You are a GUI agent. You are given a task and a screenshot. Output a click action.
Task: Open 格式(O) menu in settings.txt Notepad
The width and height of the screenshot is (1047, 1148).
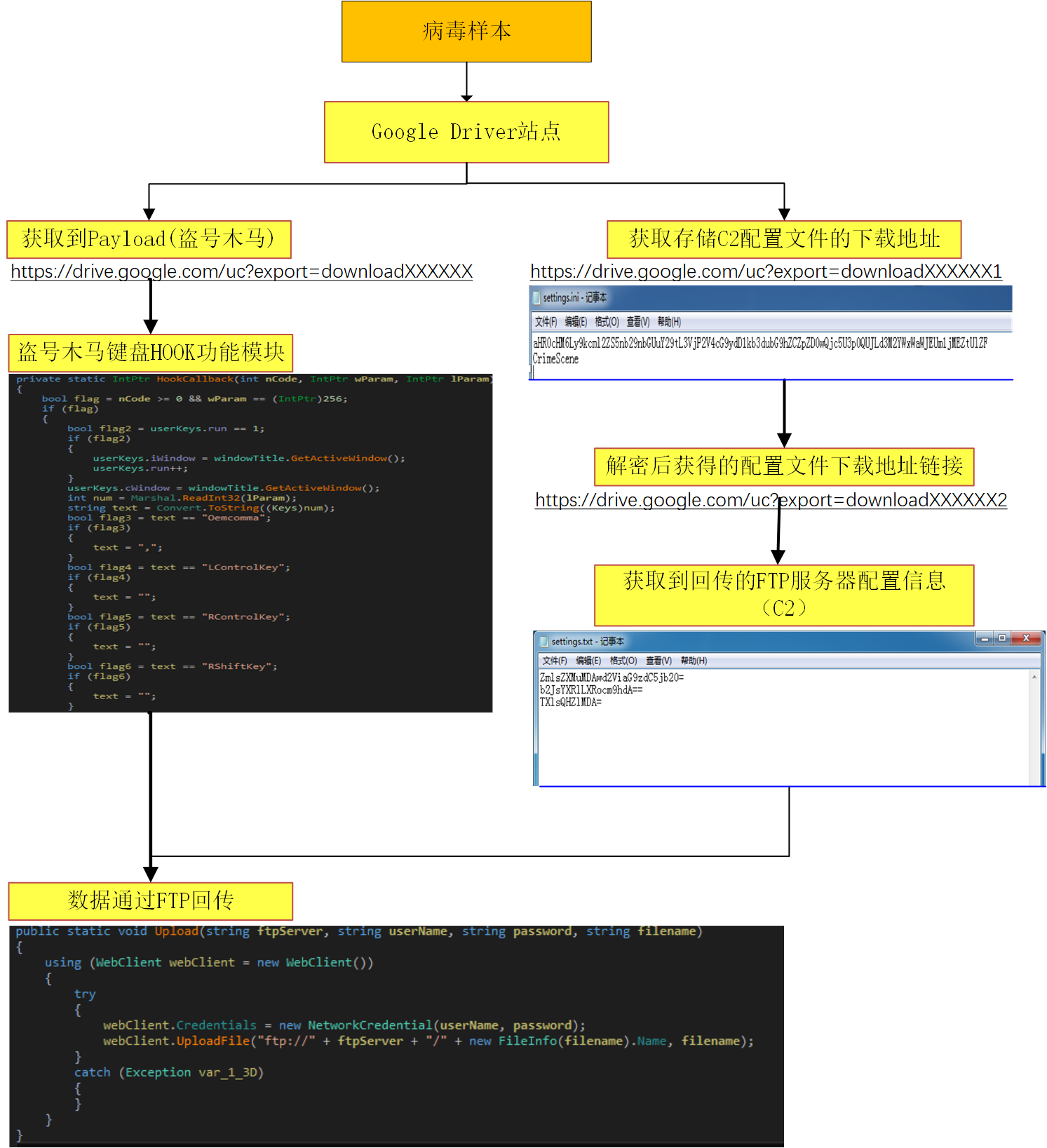(623, 661)
